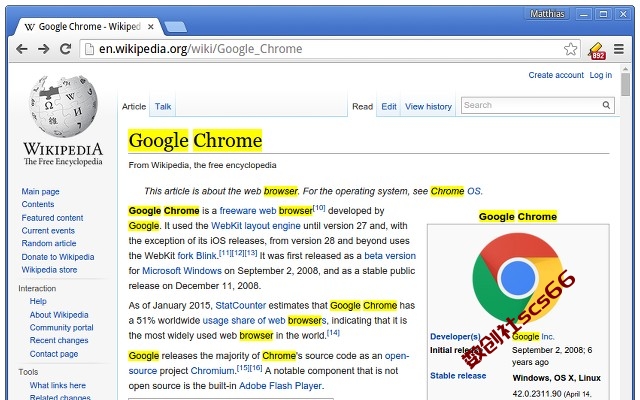
Task: Click the address bar URL
Action: (200, 49)
